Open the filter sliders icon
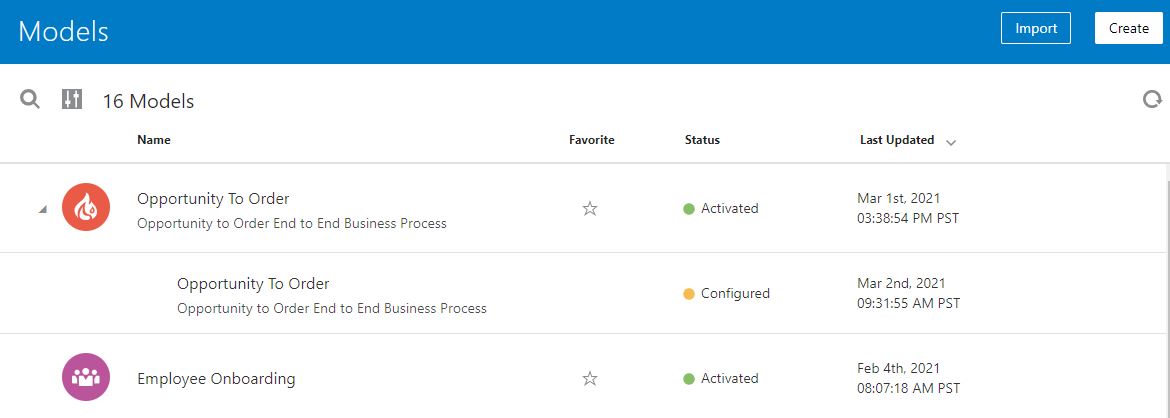The width and height of the screenshot is (1170, 418). pos(72,99)
